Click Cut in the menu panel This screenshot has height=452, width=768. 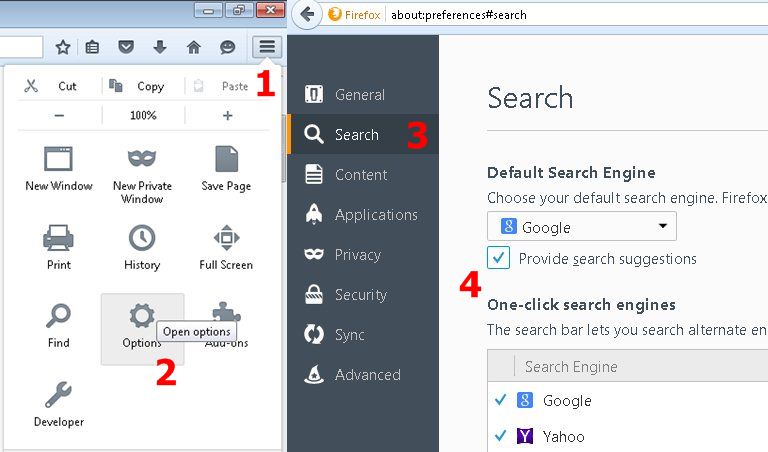(x=50, y=86)
